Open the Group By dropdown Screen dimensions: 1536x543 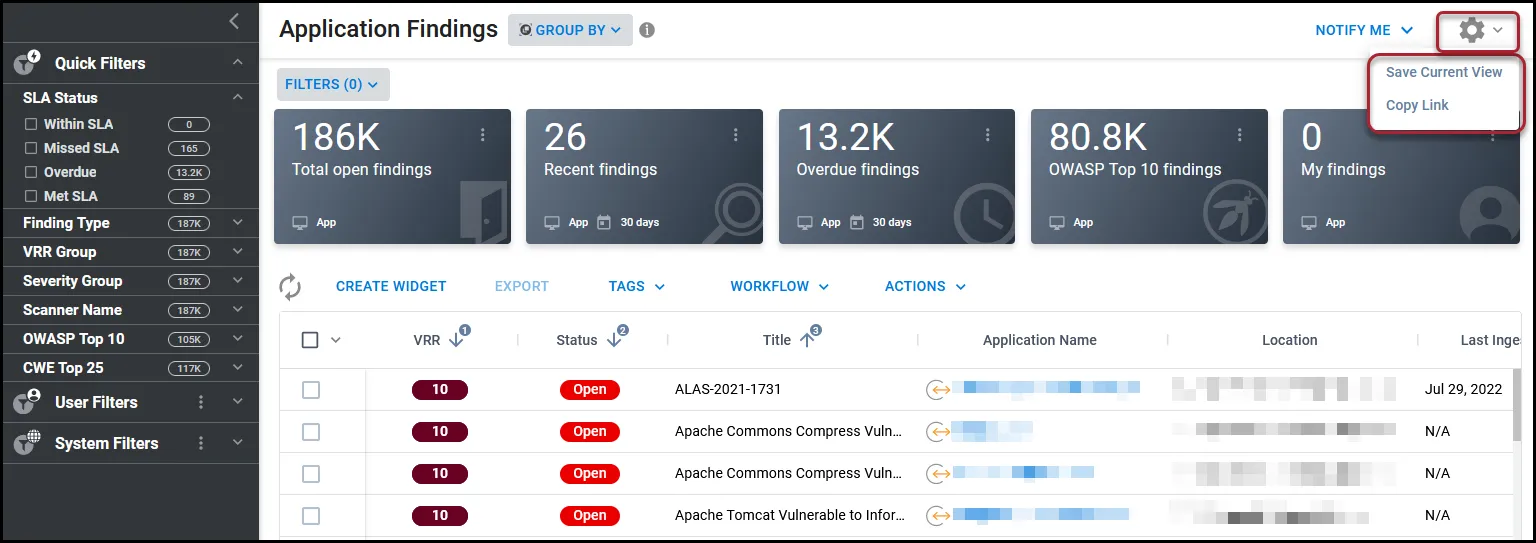(x=570, y=30)
